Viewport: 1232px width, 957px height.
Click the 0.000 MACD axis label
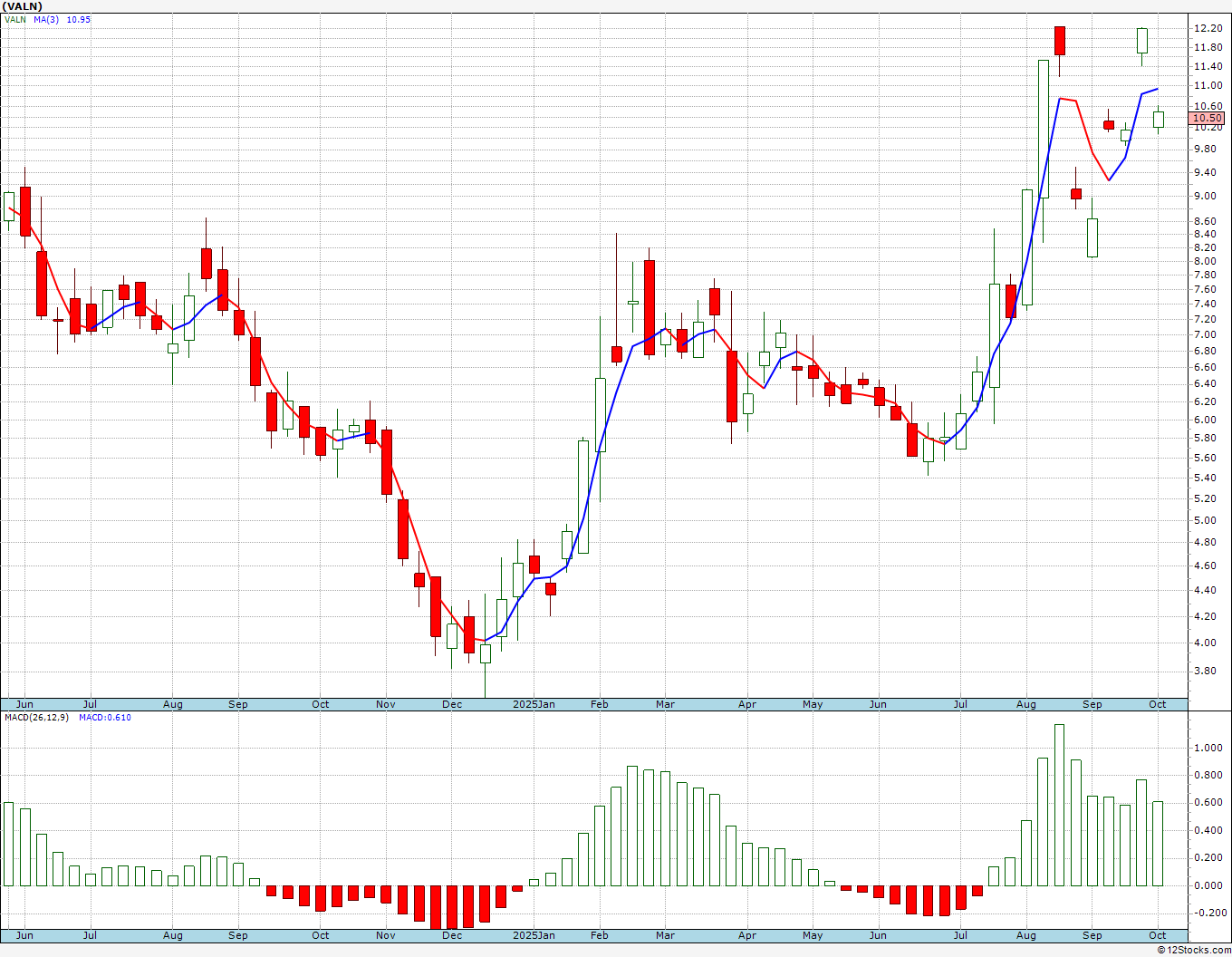[1208, 885]
